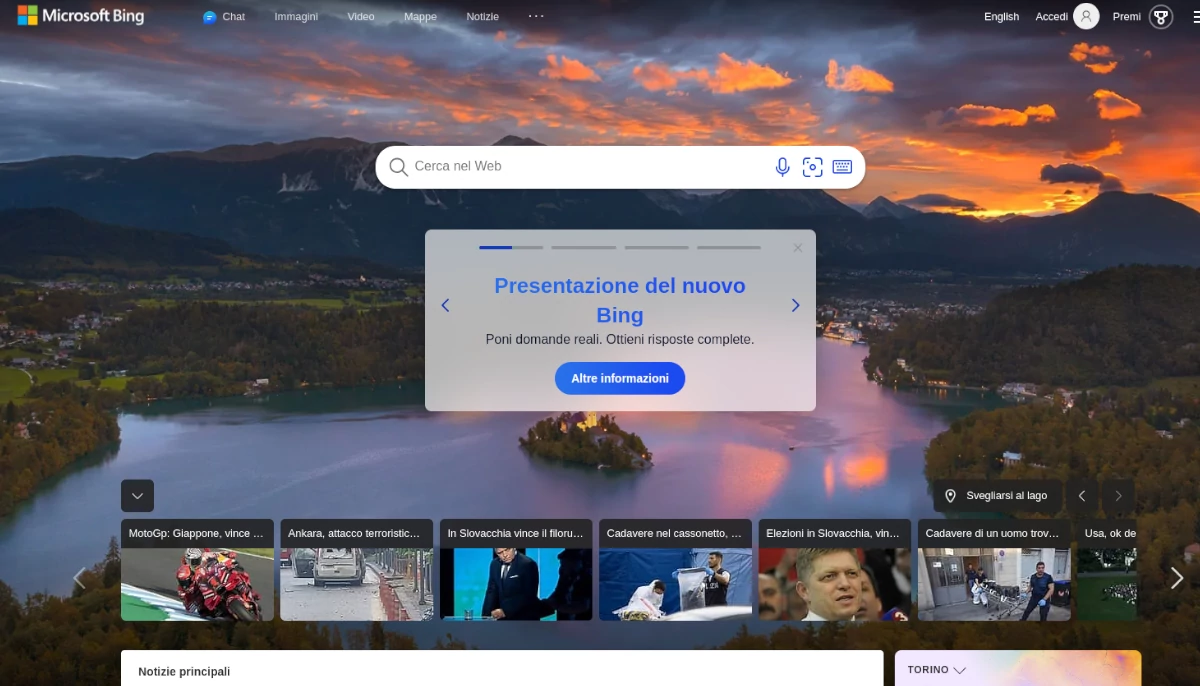Advance to next promo slide arrow
This screenshot has height=686, width=1200.
coord(795,305)
